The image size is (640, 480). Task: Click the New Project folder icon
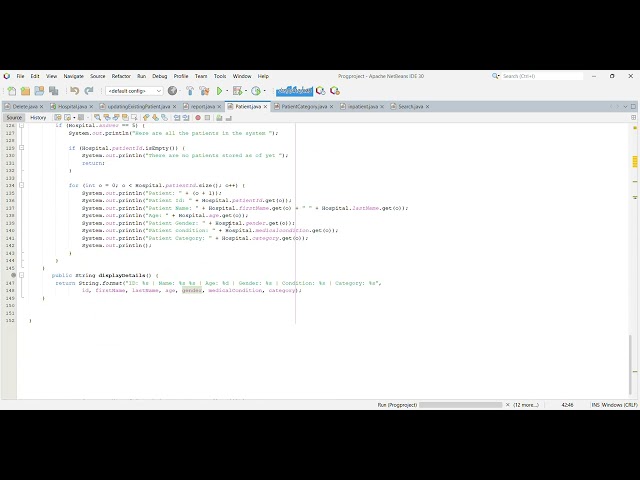pyautogui.click(x=25, y=91)
